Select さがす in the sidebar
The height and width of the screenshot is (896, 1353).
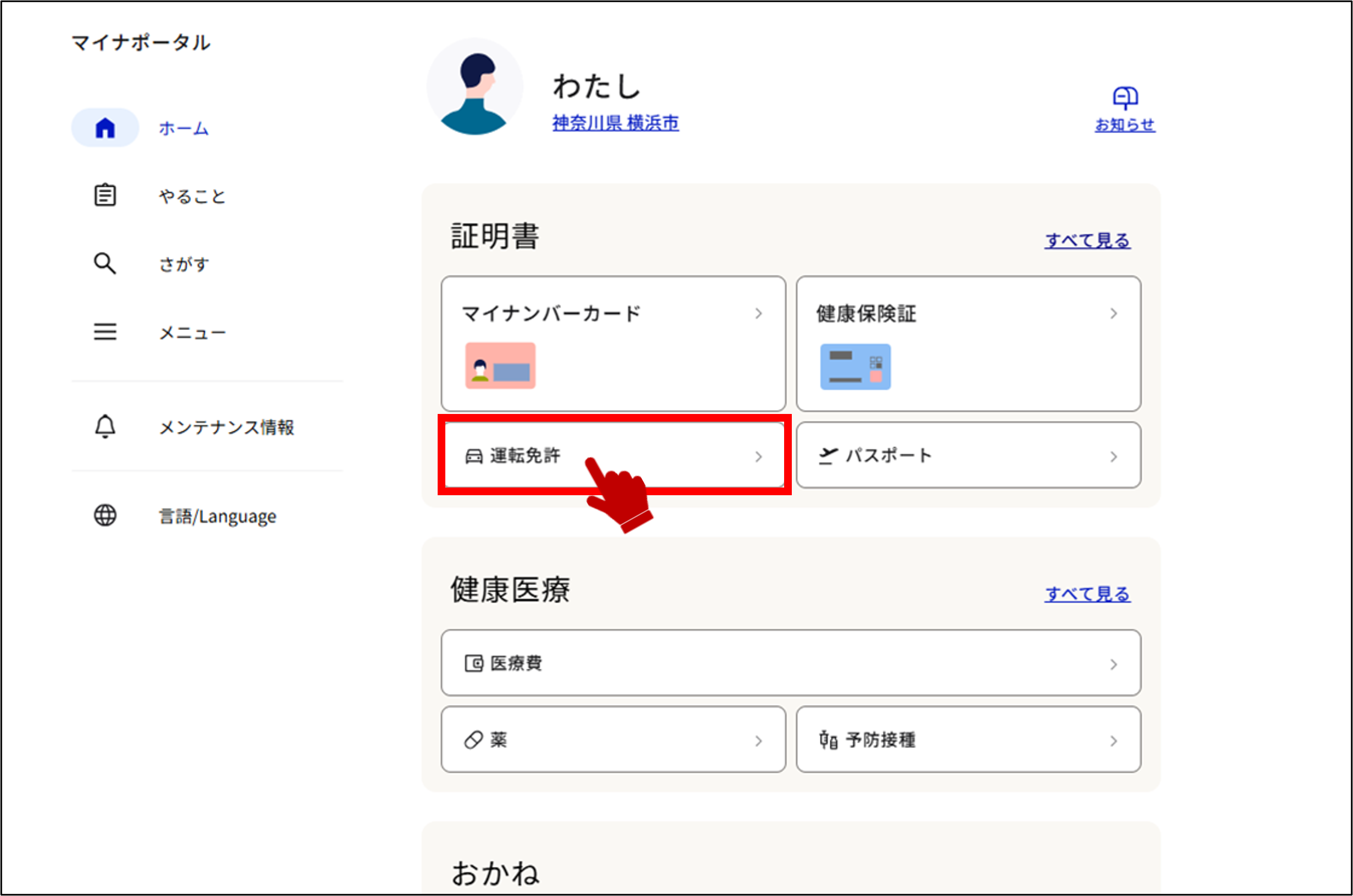tap(183, 264)
